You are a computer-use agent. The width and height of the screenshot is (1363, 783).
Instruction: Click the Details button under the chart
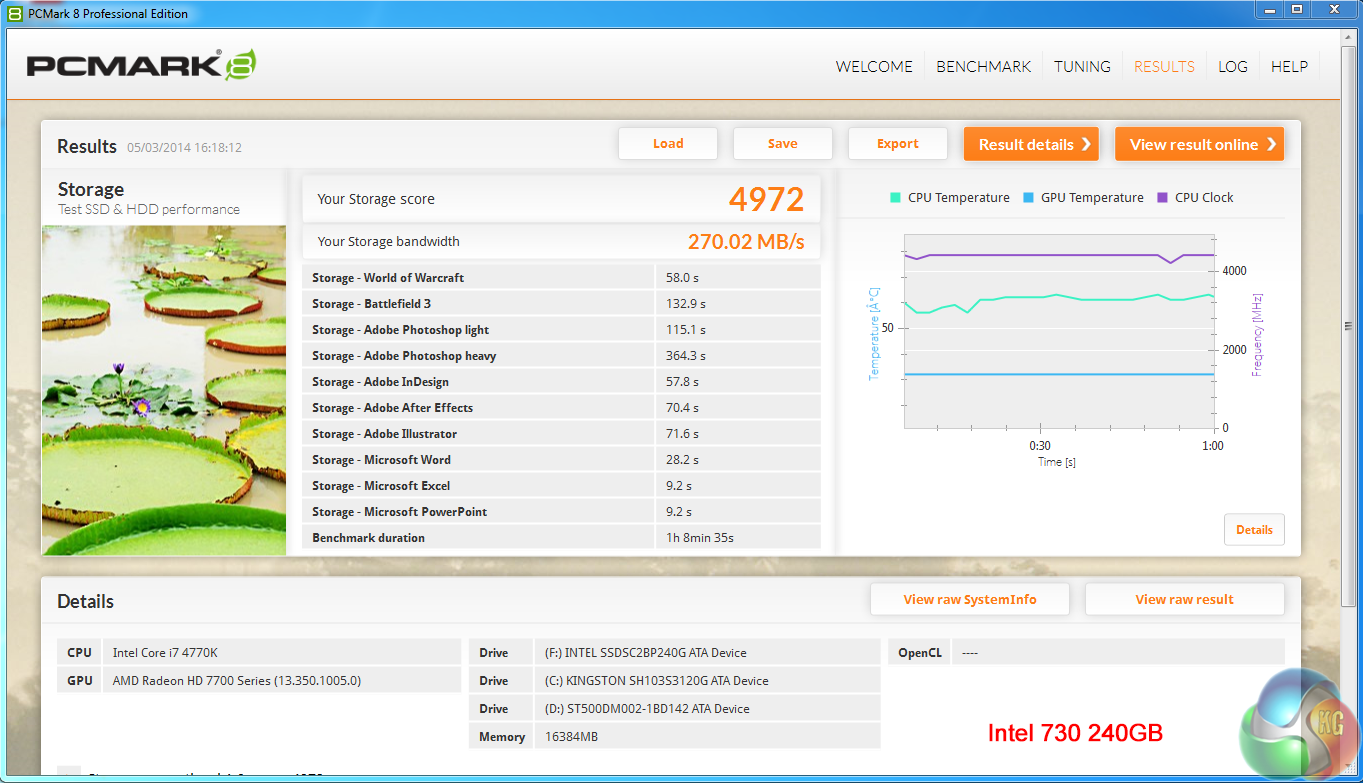click(1254, 530)
